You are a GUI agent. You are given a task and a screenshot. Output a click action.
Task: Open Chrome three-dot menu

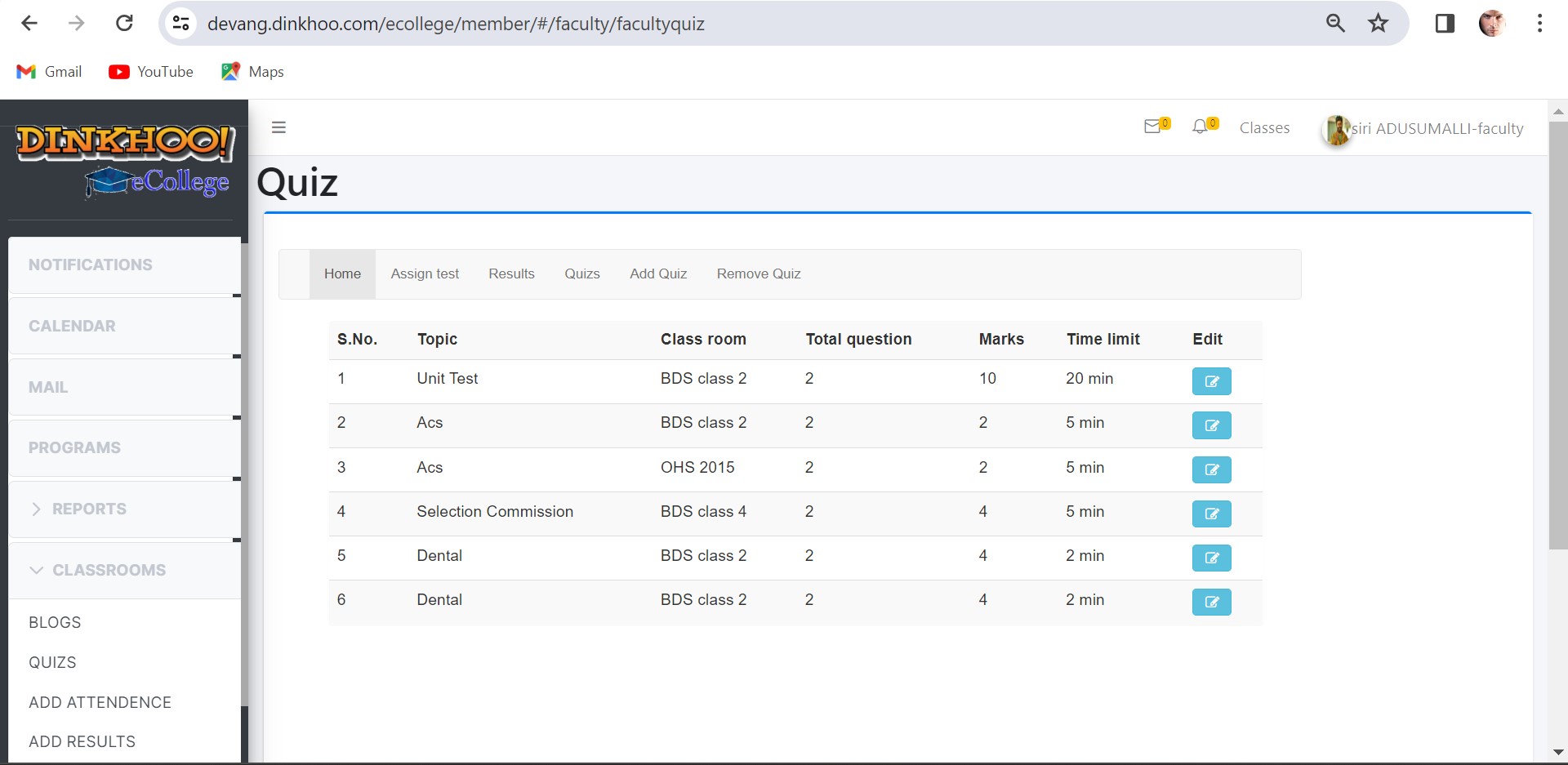tap(1539, 23)
